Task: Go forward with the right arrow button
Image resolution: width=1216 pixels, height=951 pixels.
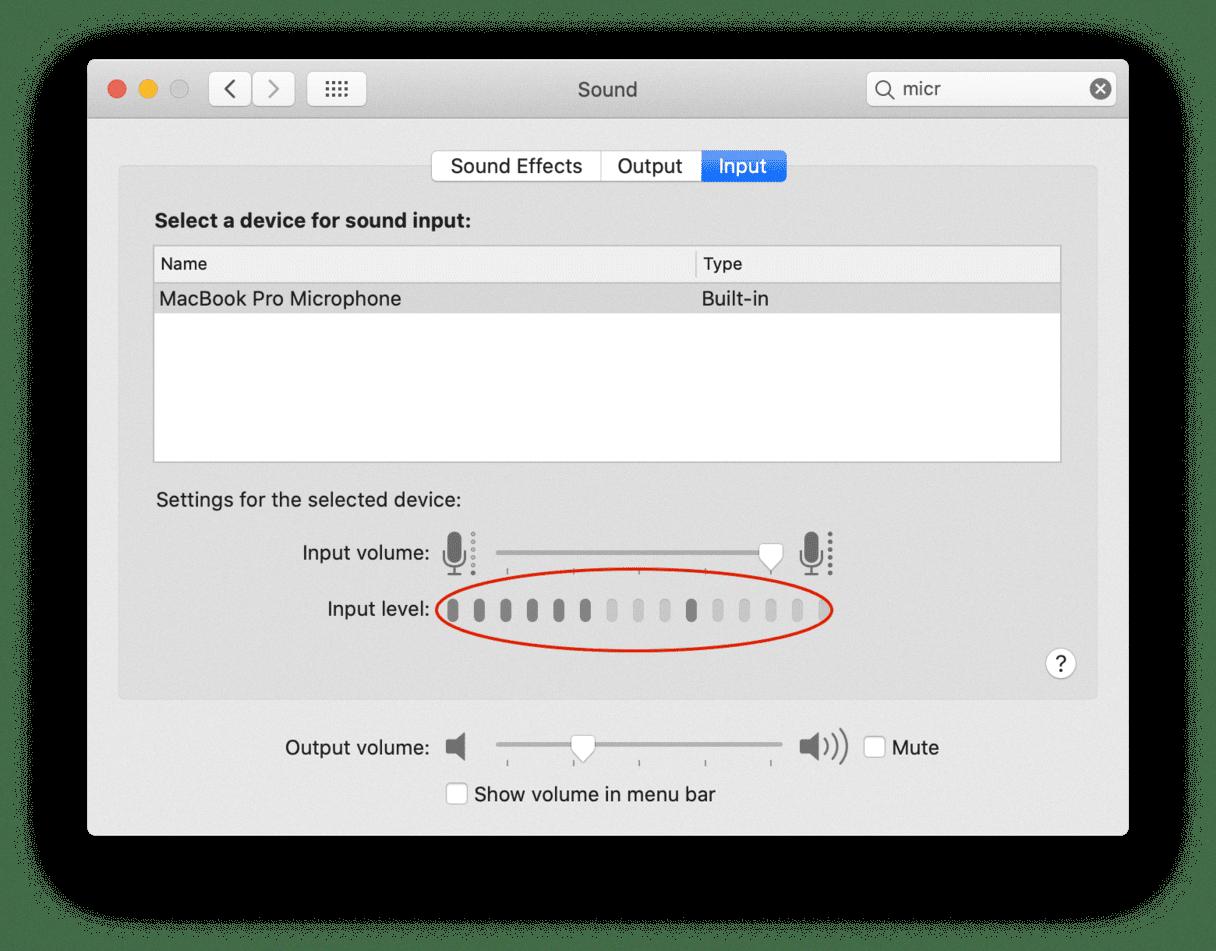Action: pyautogui.click(x=273, y=89)
